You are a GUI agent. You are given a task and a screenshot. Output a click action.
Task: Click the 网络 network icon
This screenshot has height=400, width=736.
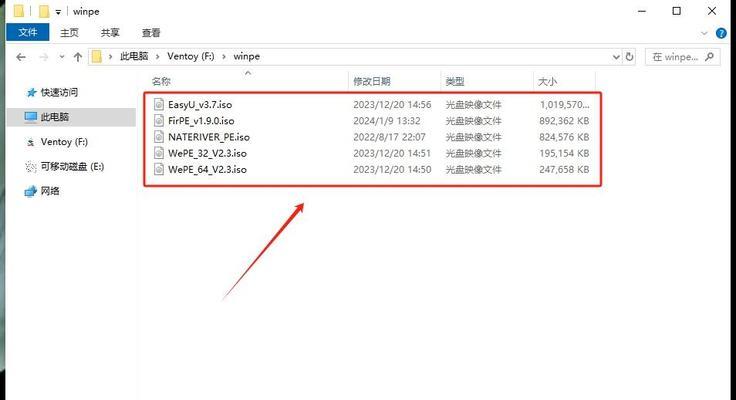(31, 191)
